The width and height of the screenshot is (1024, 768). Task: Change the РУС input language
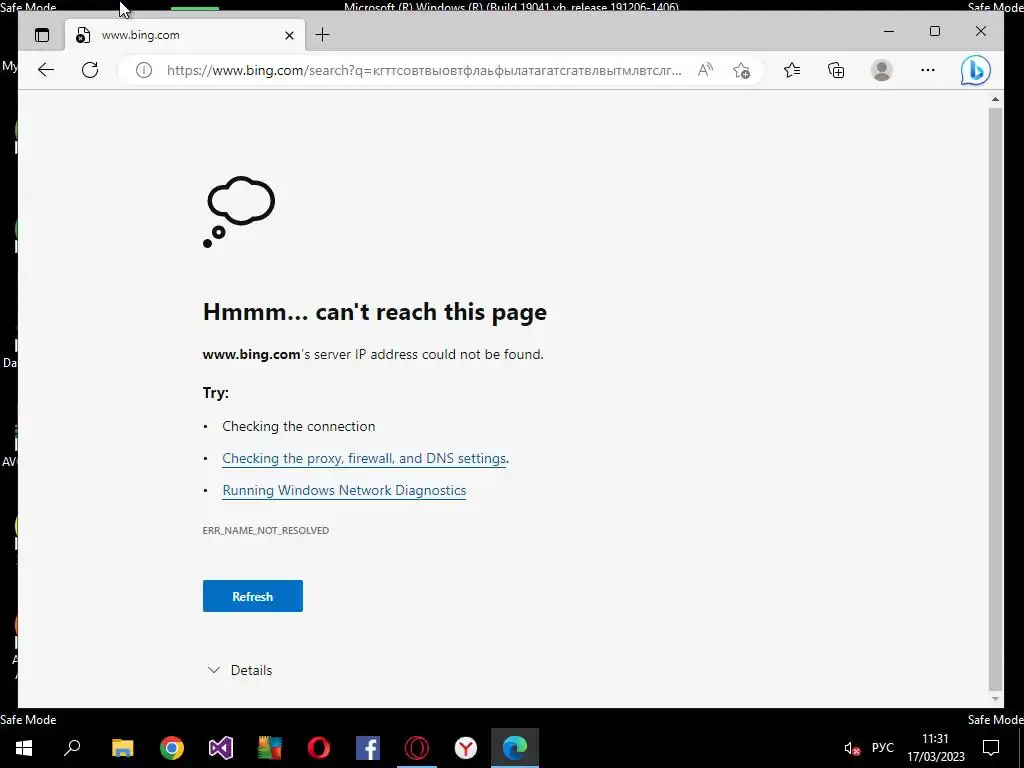882,748
